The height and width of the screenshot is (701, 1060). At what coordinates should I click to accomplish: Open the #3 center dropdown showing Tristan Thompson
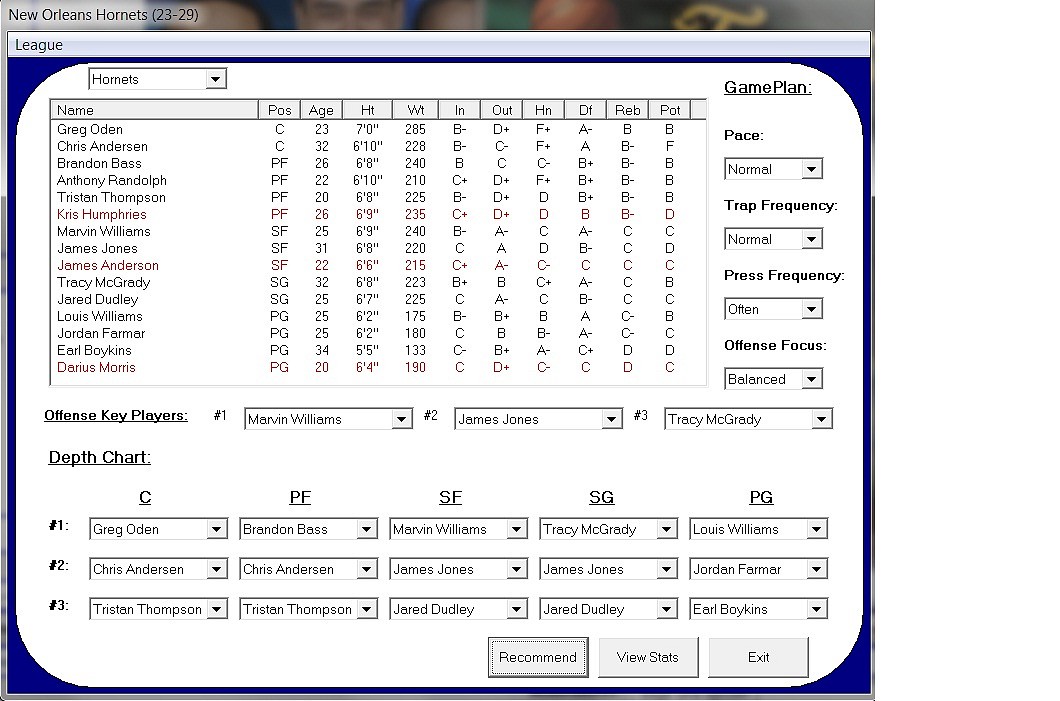pos(158,609)
